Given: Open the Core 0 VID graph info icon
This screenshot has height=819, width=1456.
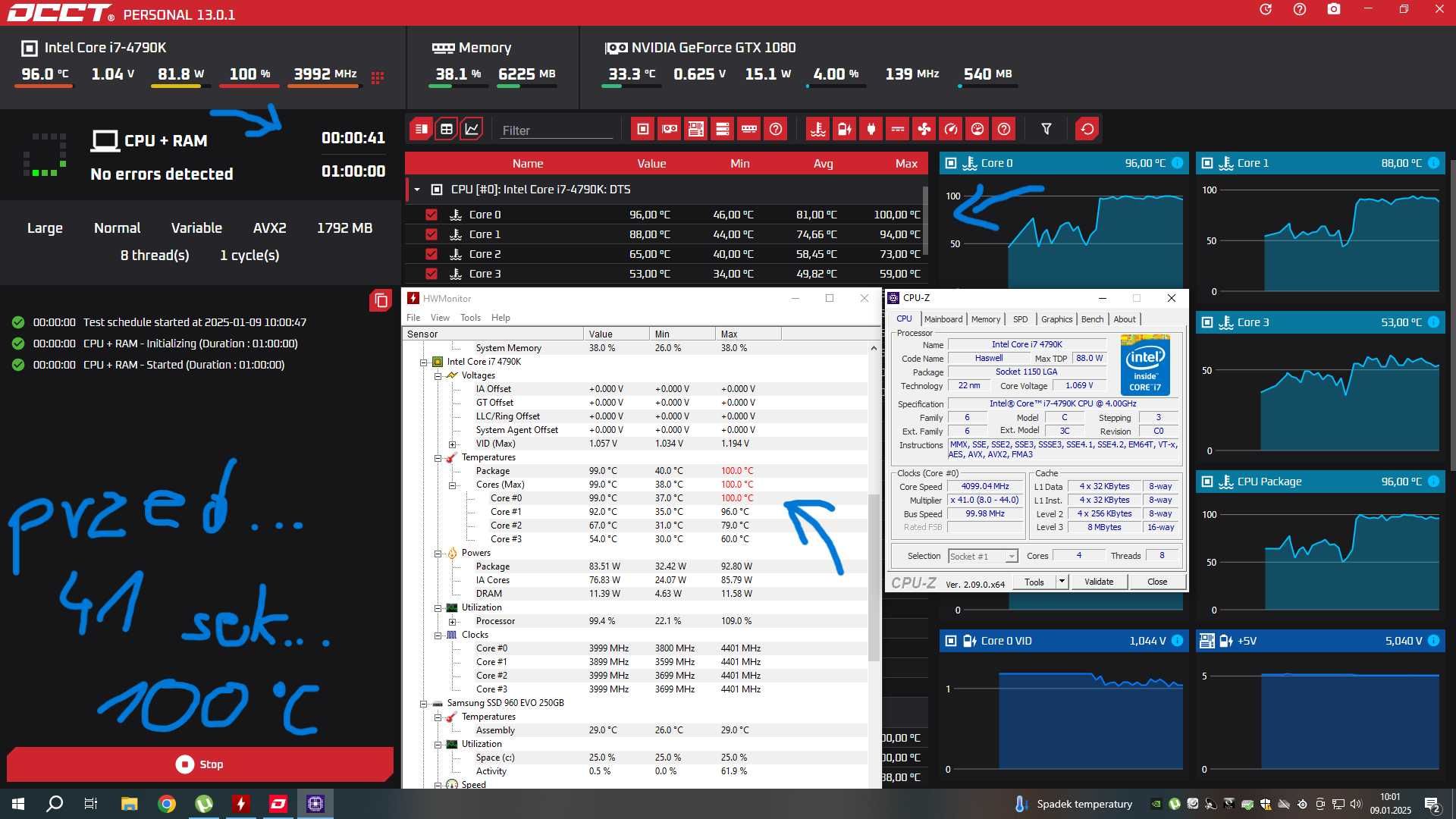Looking at the screenshot, I should click(1178, 641).
